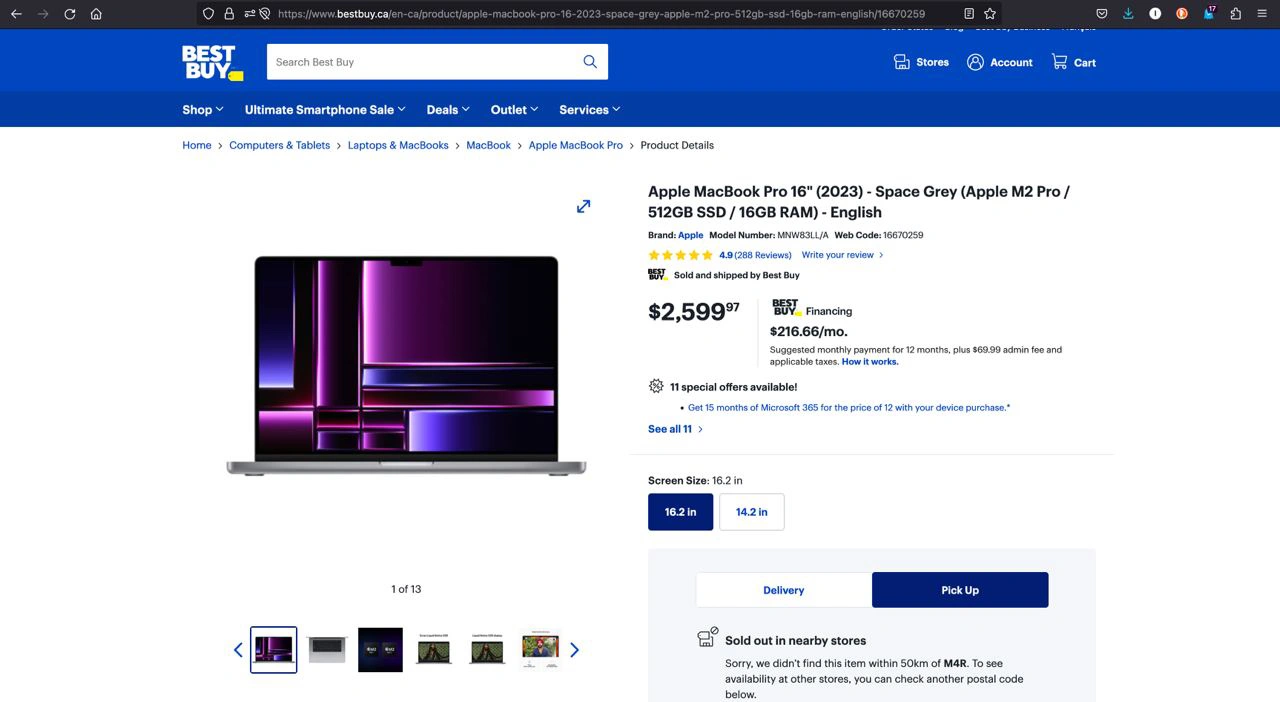This screenshot has height=702, width=1280.
Task: Toggle reader view icon in address bar
Action: click(969, 14)
